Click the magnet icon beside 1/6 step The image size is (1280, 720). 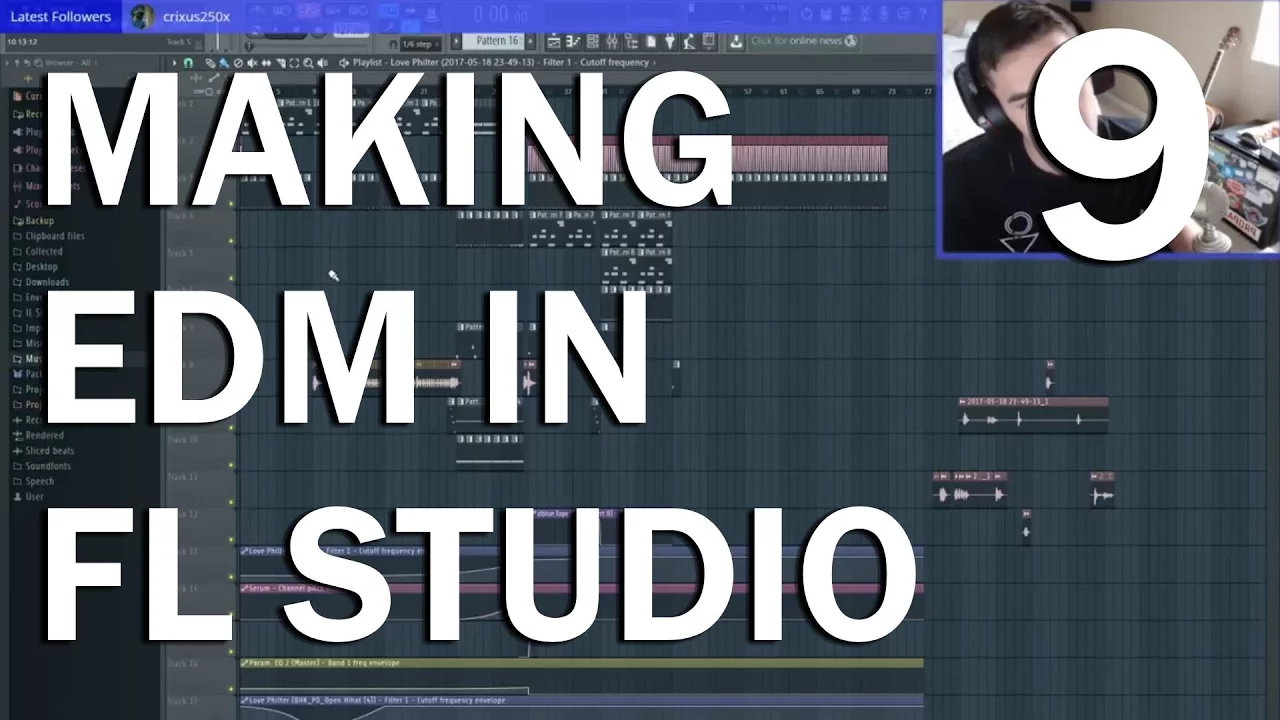393,44
